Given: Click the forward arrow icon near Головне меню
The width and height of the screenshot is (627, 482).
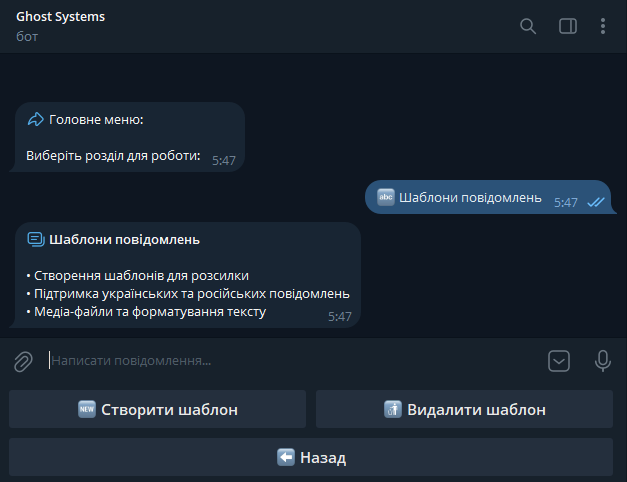Looking at the screenshot, I should click(35, 120).
